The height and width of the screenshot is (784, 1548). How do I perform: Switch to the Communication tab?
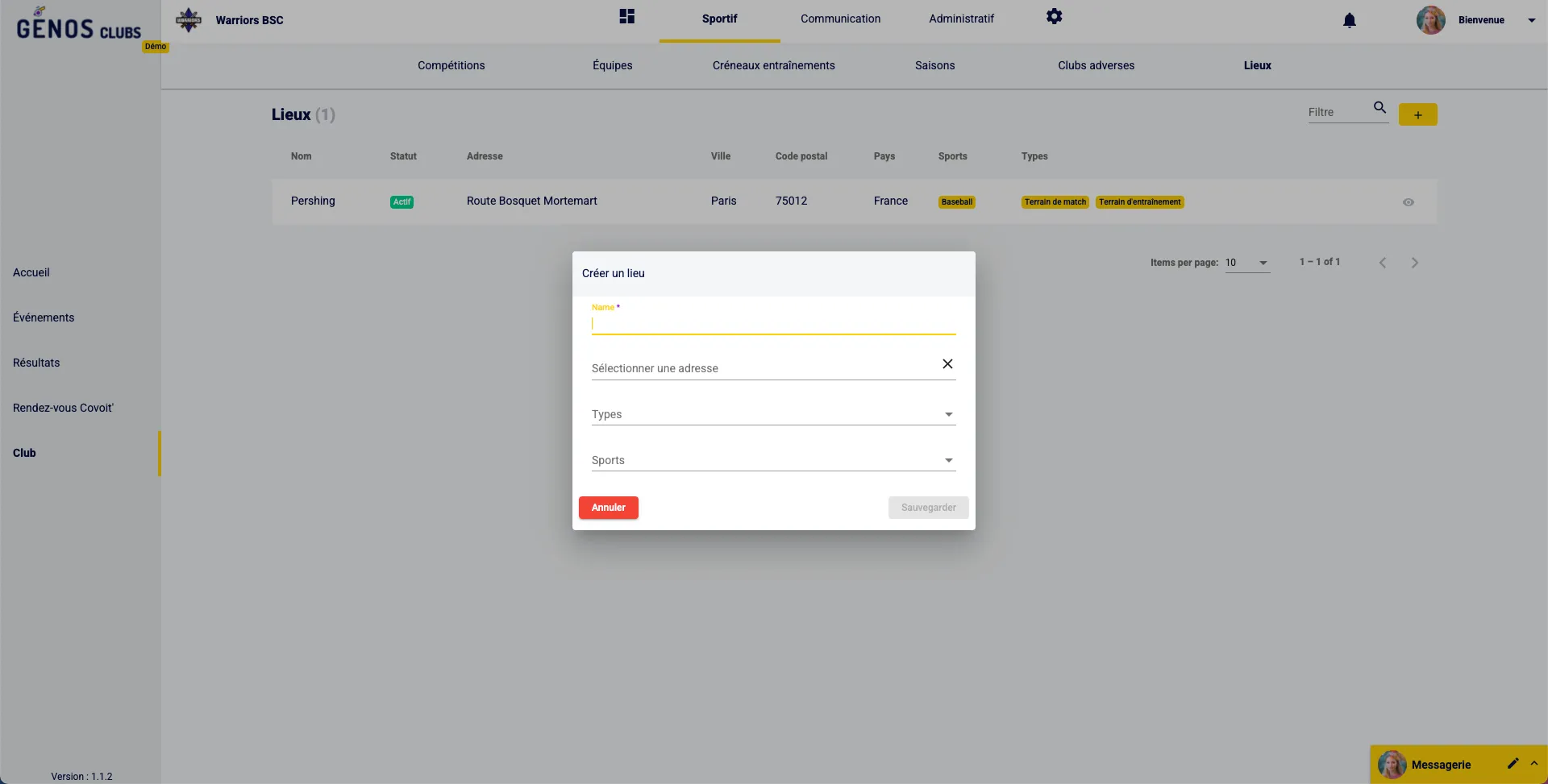(x=840, y=19)
